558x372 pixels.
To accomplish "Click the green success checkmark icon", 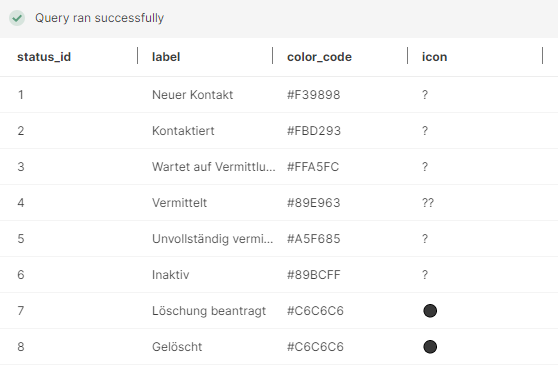I will click(x=17, y=18).
